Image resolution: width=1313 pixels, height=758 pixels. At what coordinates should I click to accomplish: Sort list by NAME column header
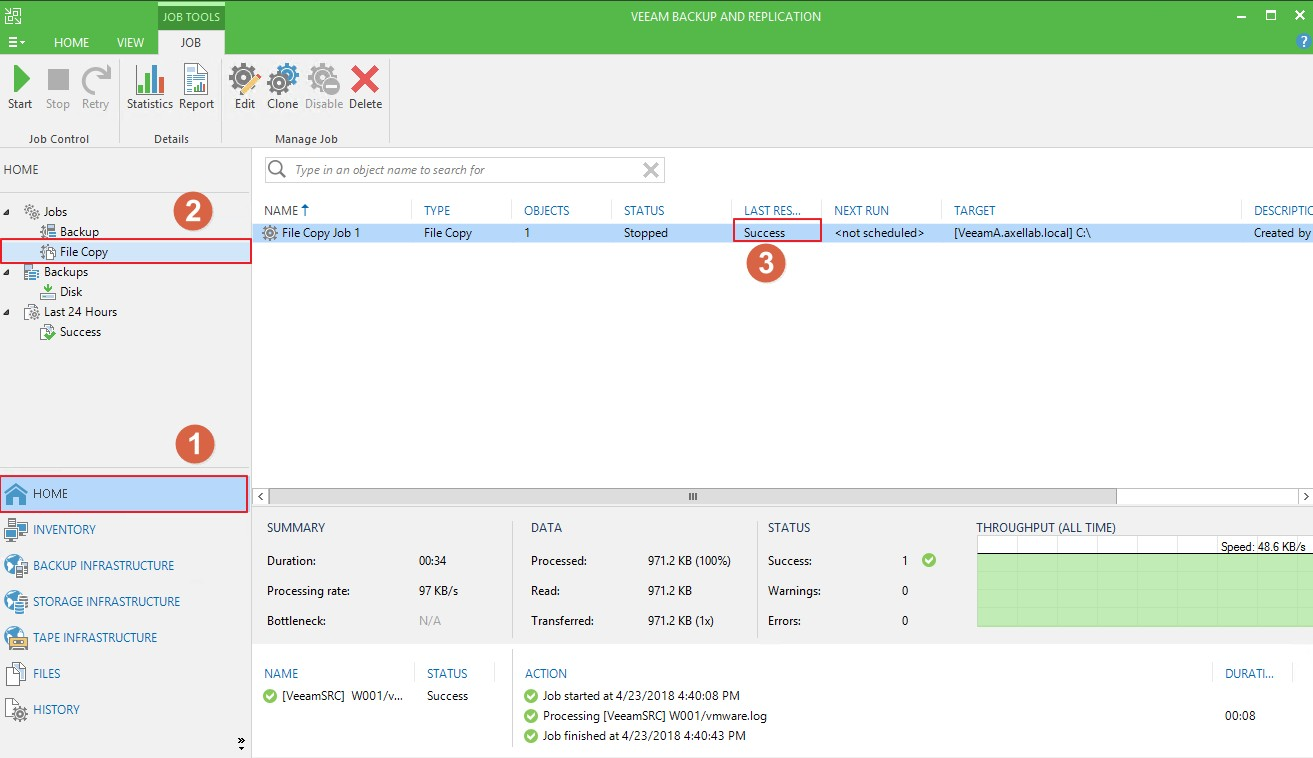pyautogui.click(x=281, y=211)
